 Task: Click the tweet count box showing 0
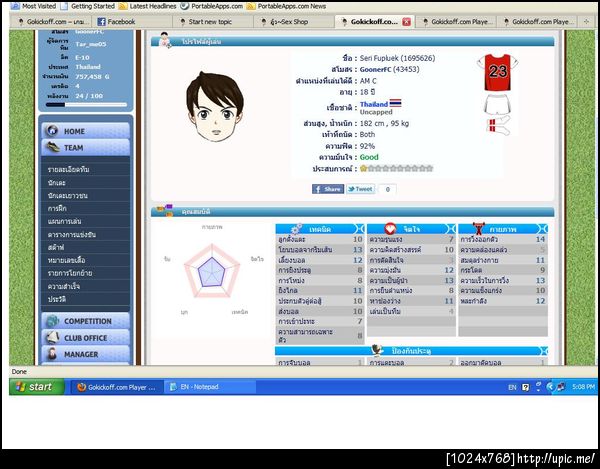click(387, 189)
